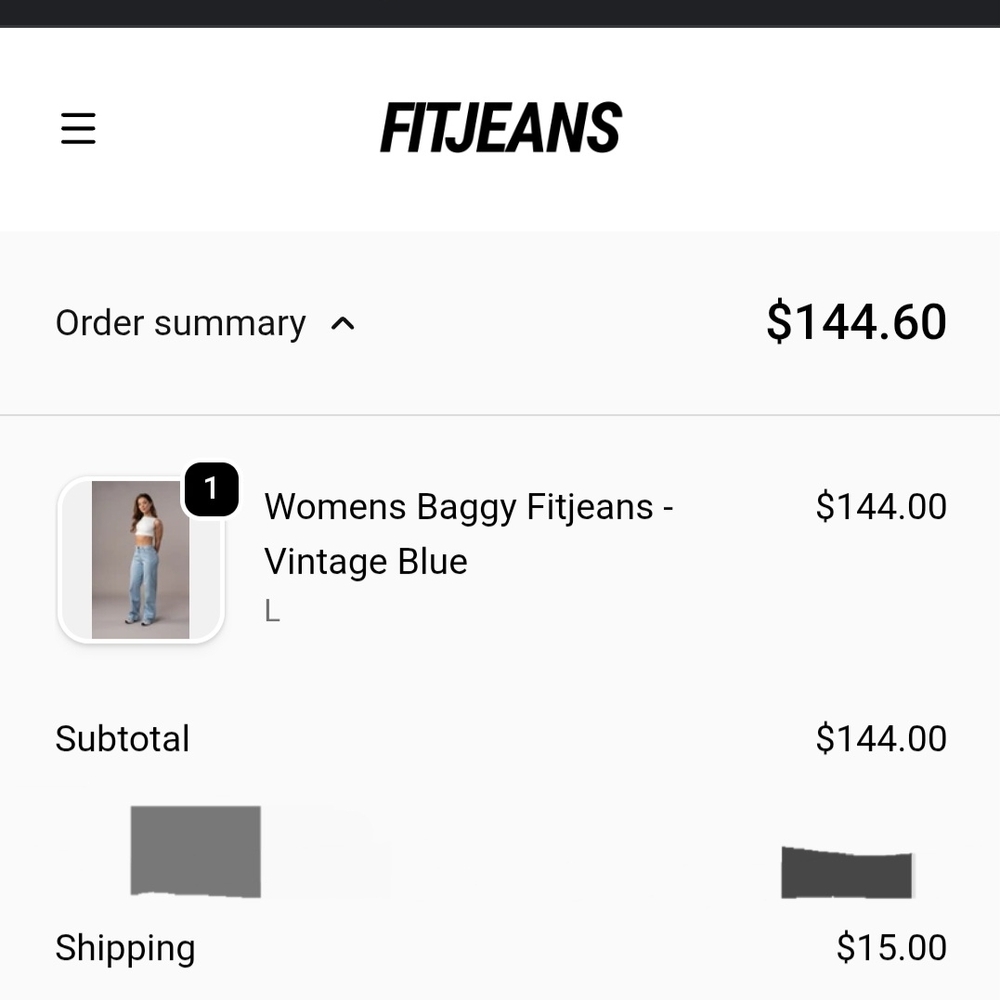Click the Shipping label
Image resolution: width=1000 pixels, height=1000 pixels.
click(x=125, y=948)
